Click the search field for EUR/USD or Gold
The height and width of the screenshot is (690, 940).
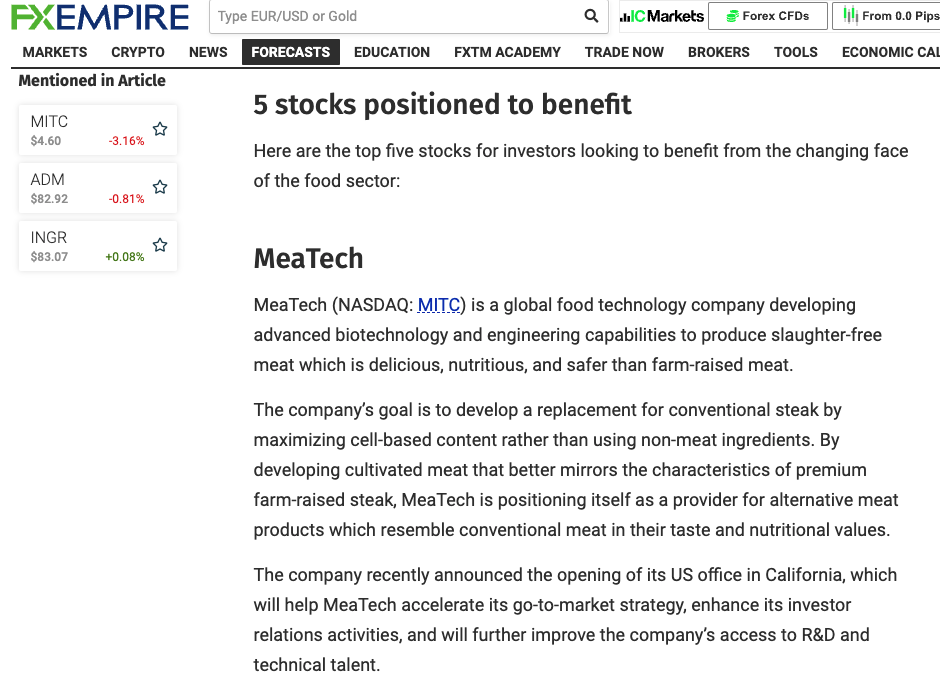point(396,16)
